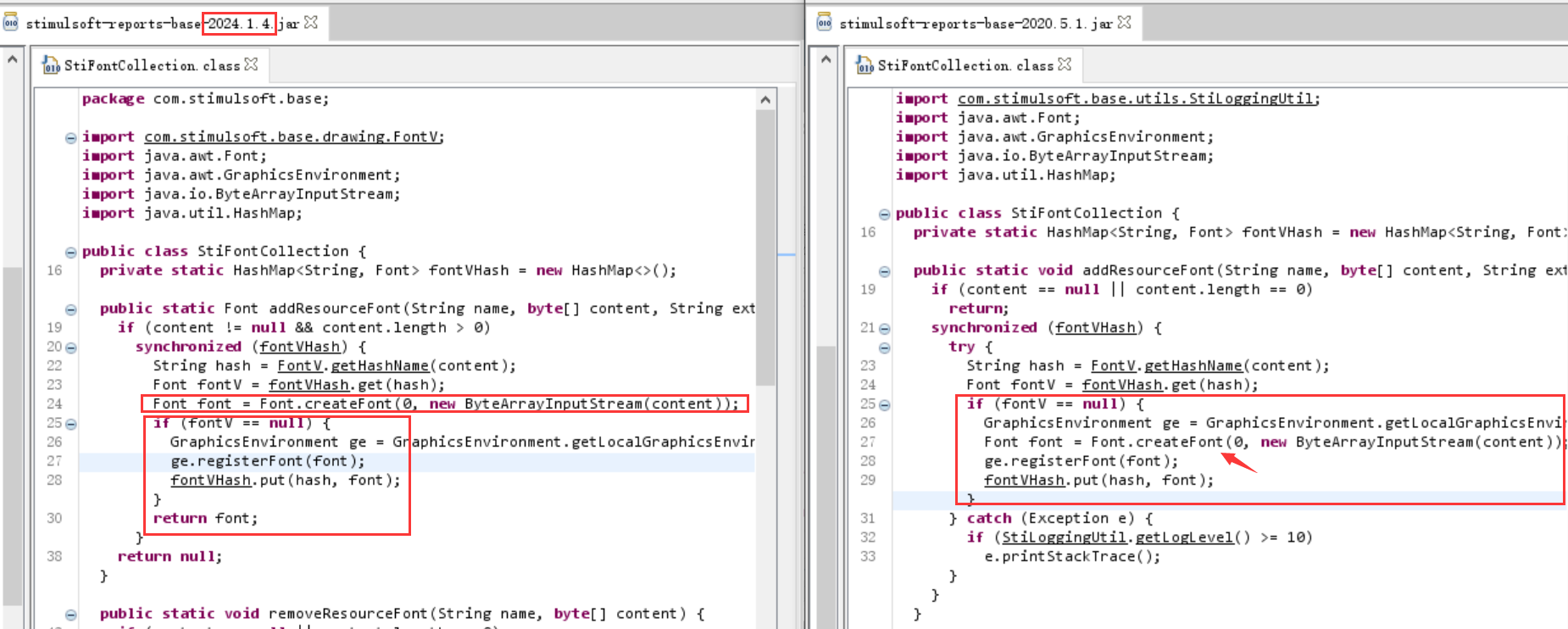Activate StiFontCollection.class tab in left window
This screenshot has height=629, width=1568.
click(151, 65)
